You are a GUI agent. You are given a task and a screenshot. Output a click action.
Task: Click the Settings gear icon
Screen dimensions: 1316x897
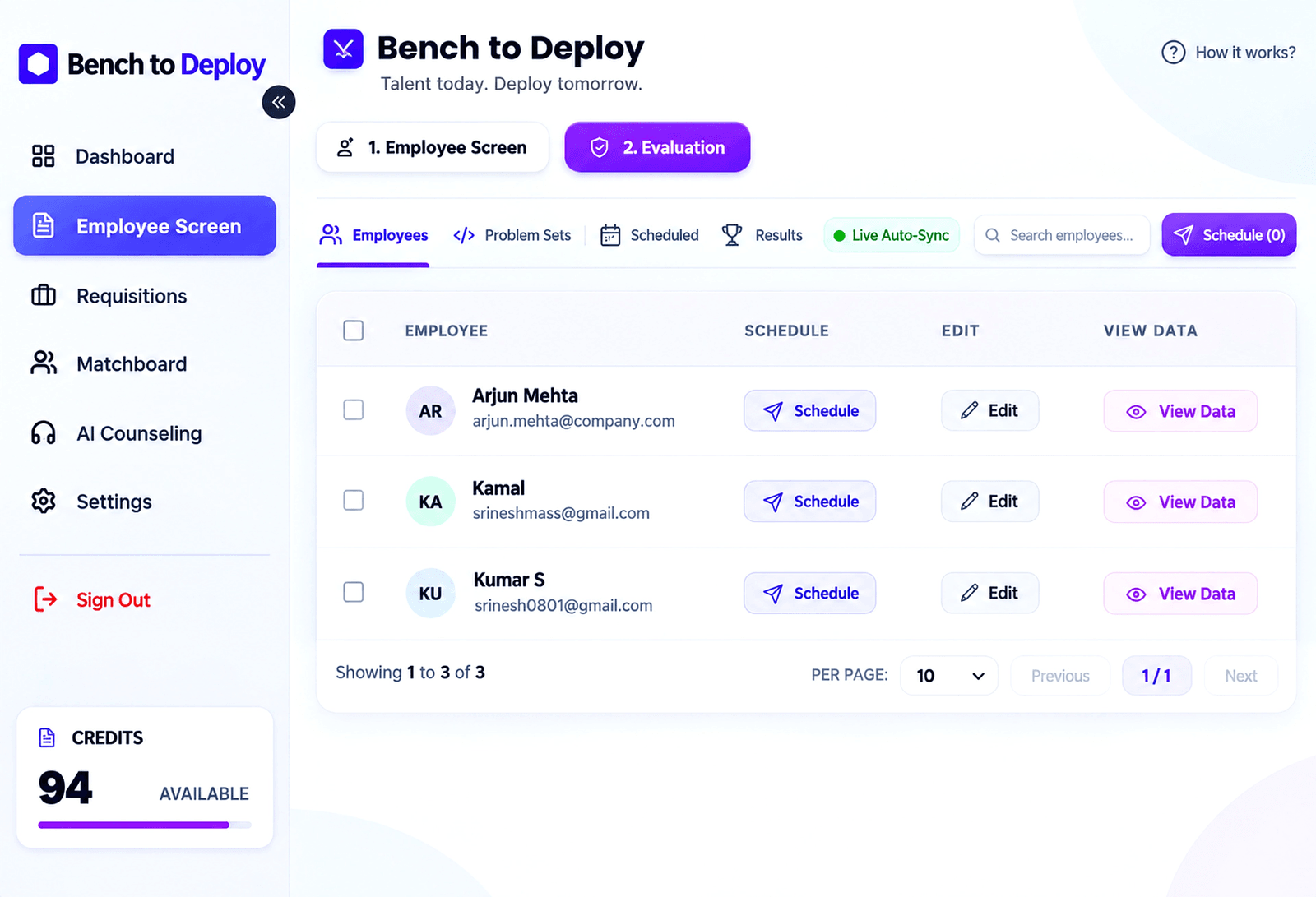44,501
